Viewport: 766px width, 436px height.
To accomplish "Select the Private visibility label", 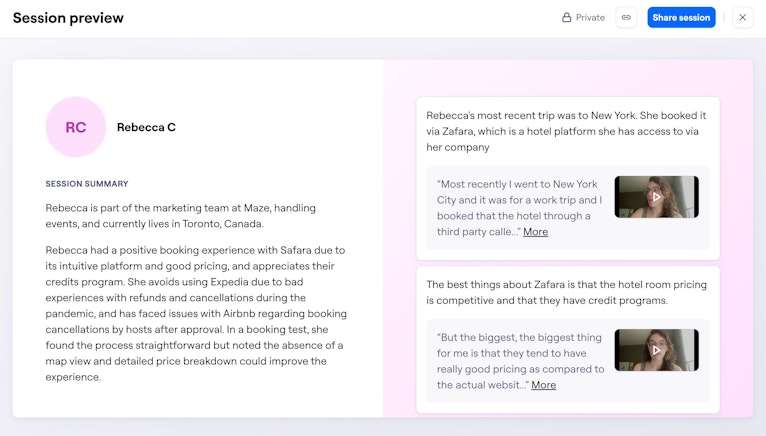I will coord(590,17).
